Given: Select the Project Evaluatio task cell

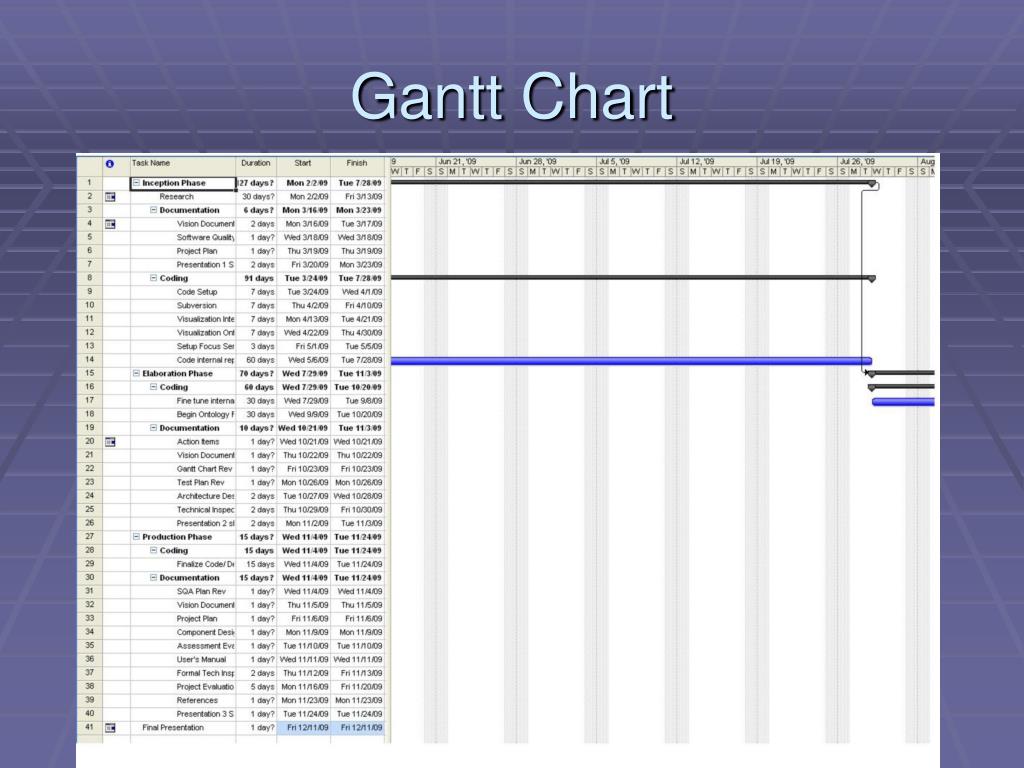Looking at the screenshot, I should pos(183,687).
